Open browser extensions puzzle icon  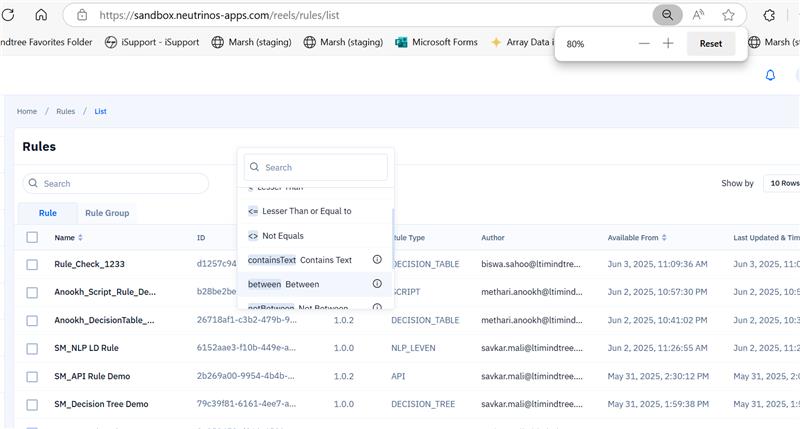point(769,15)
